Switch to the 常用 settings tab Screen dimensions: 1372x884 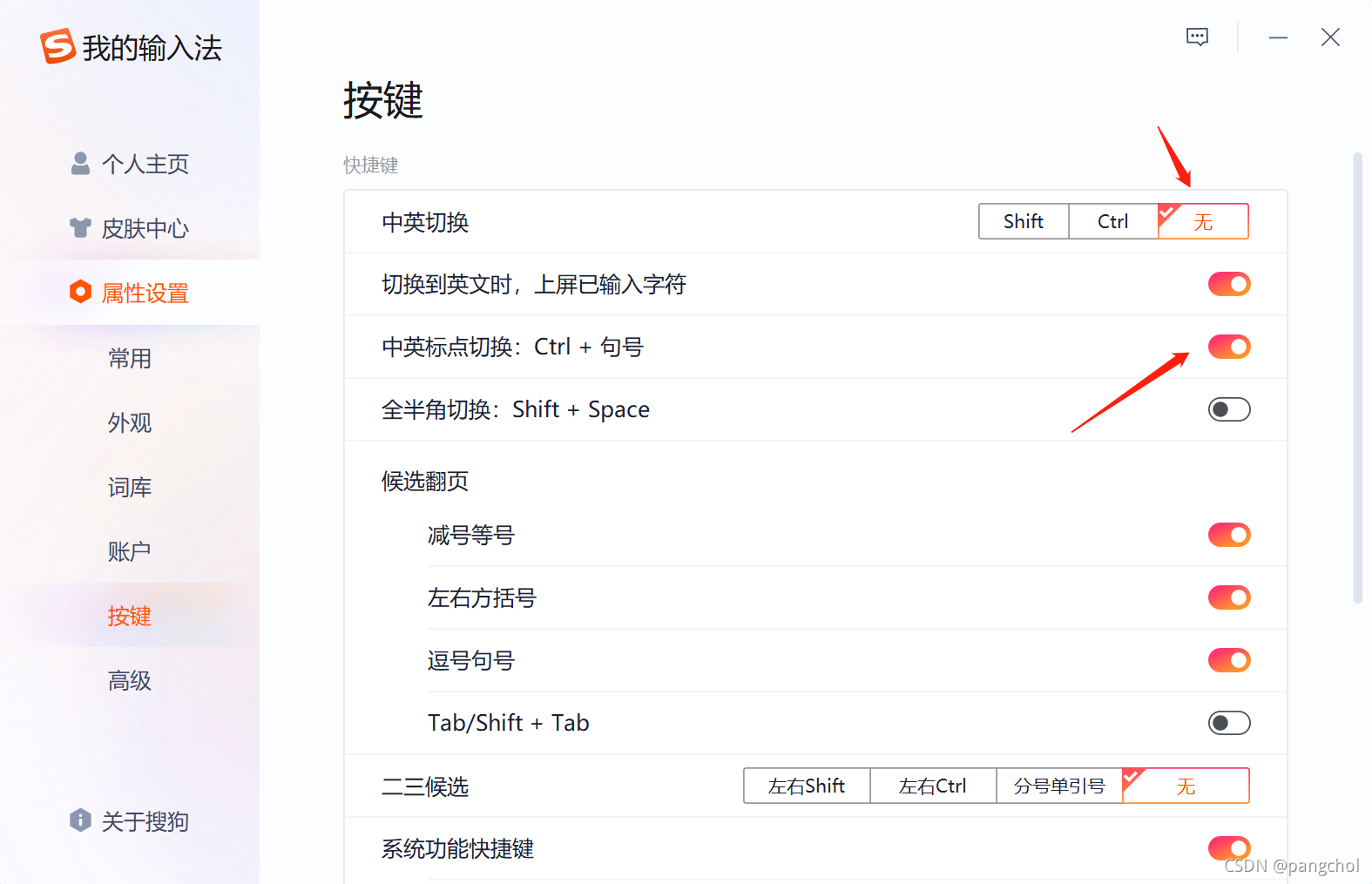click(x=130, y=358)
